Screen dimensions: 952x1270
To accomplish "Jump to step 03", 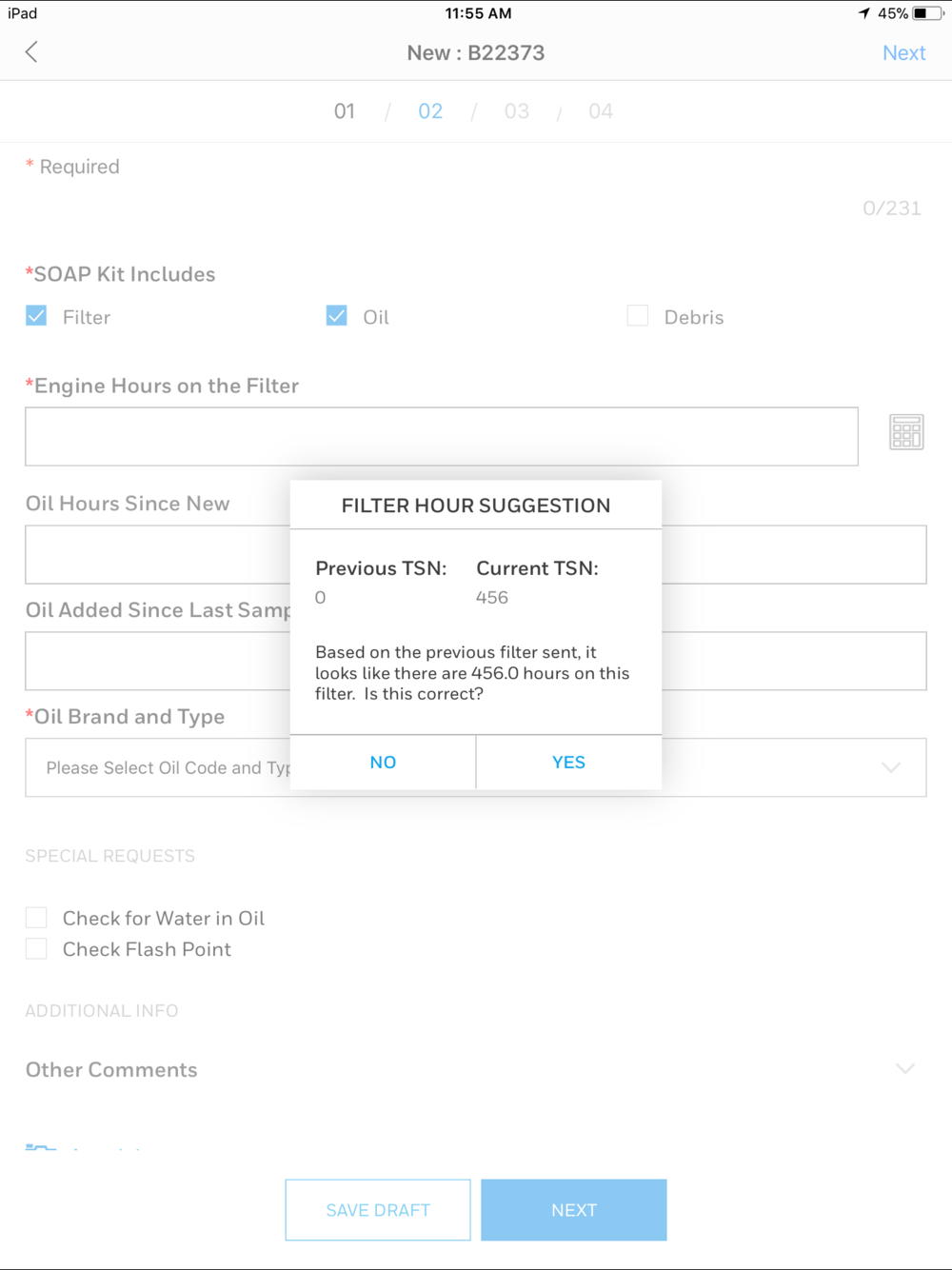I will tap(517, 111).
